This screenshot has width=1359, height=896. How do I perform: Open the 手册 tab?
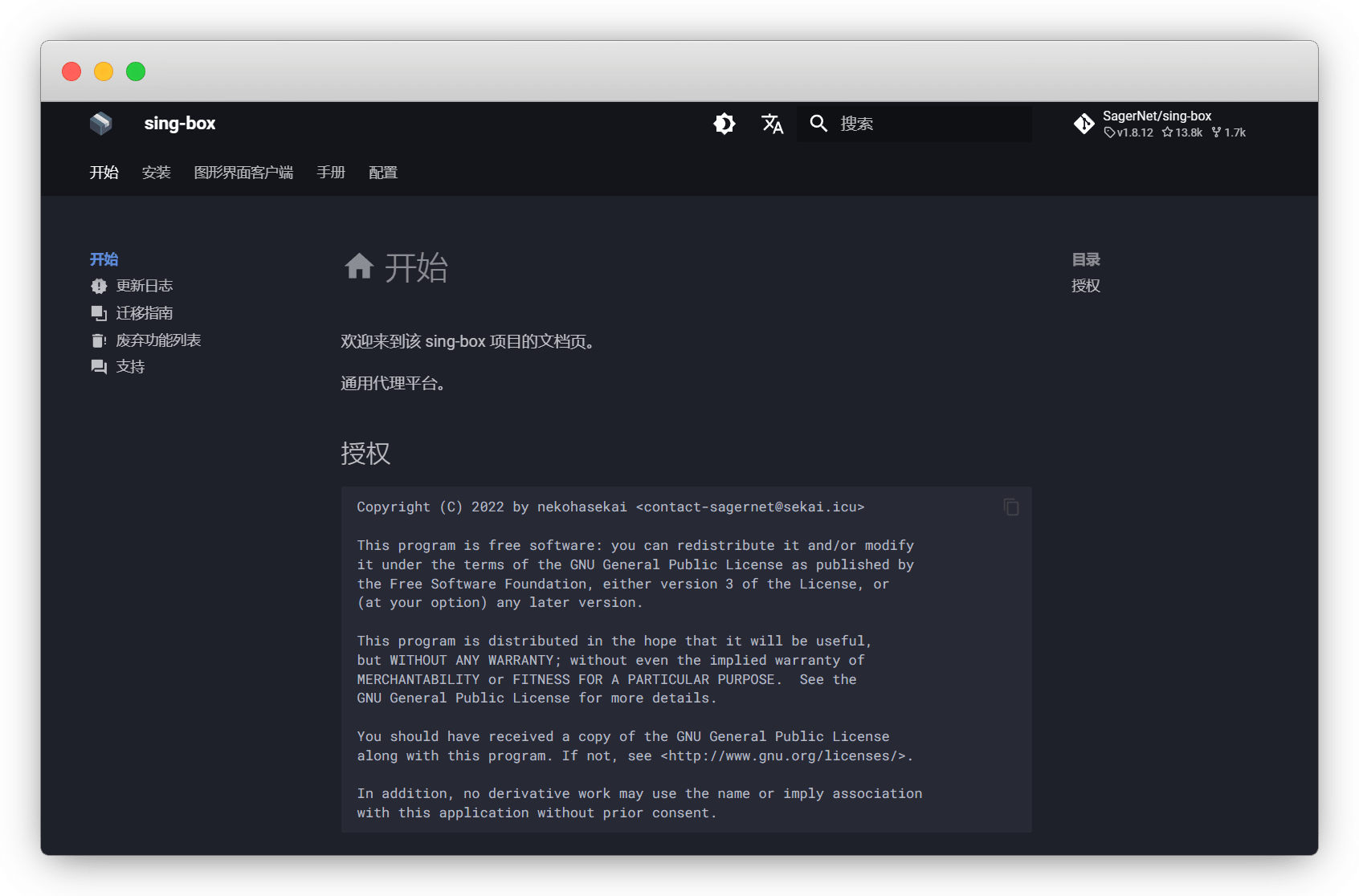tap(331, 173)
